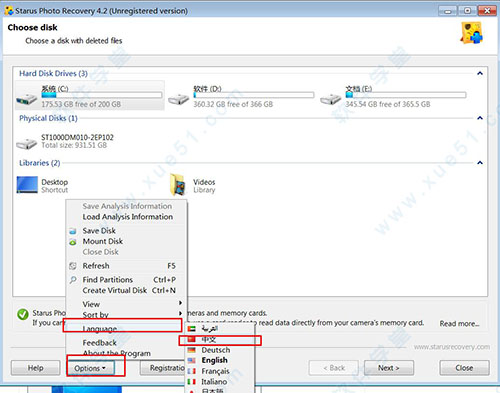Open www.starusrecovery.com link
500x393 pixels.
pyautogui.click(x=452, y=347)
